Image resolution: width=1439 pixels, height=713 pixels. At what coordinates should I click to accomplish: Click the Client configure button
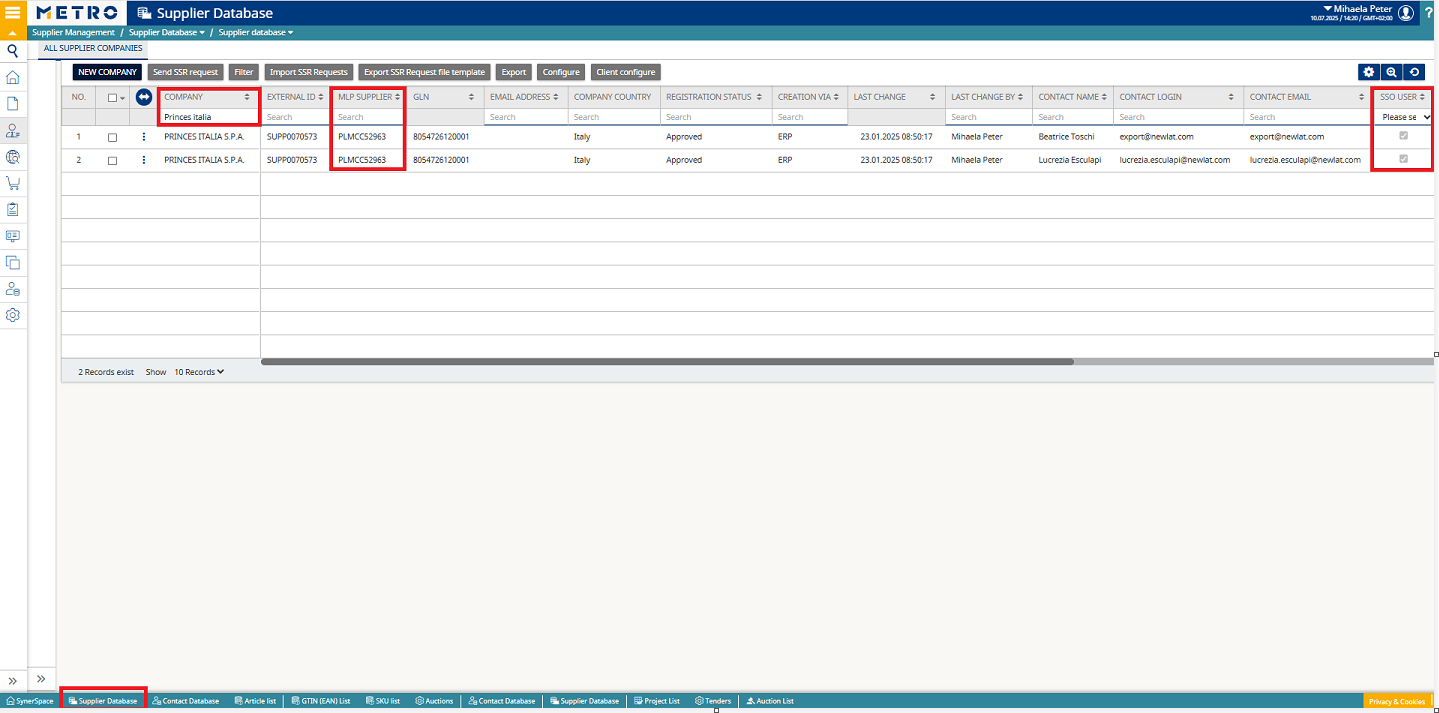626,72
